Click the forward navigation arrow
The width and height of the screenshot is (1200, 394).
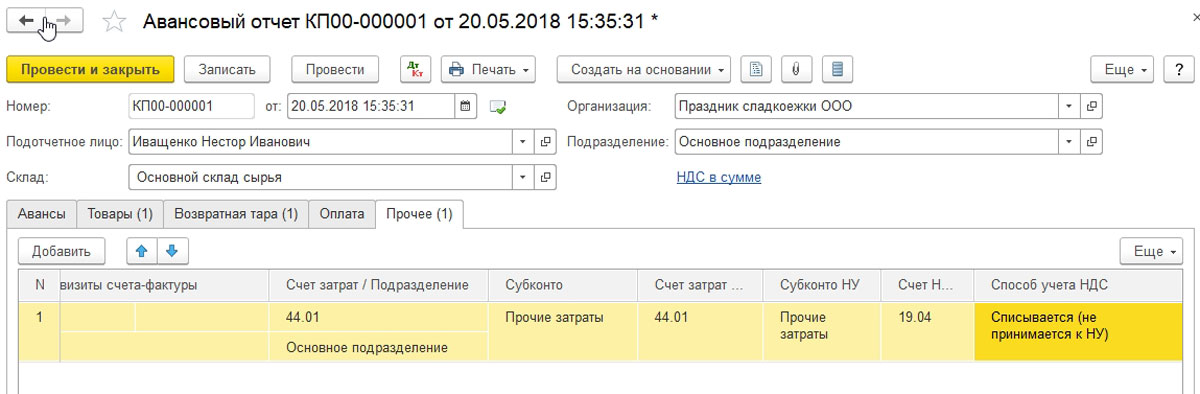(64, 21)
